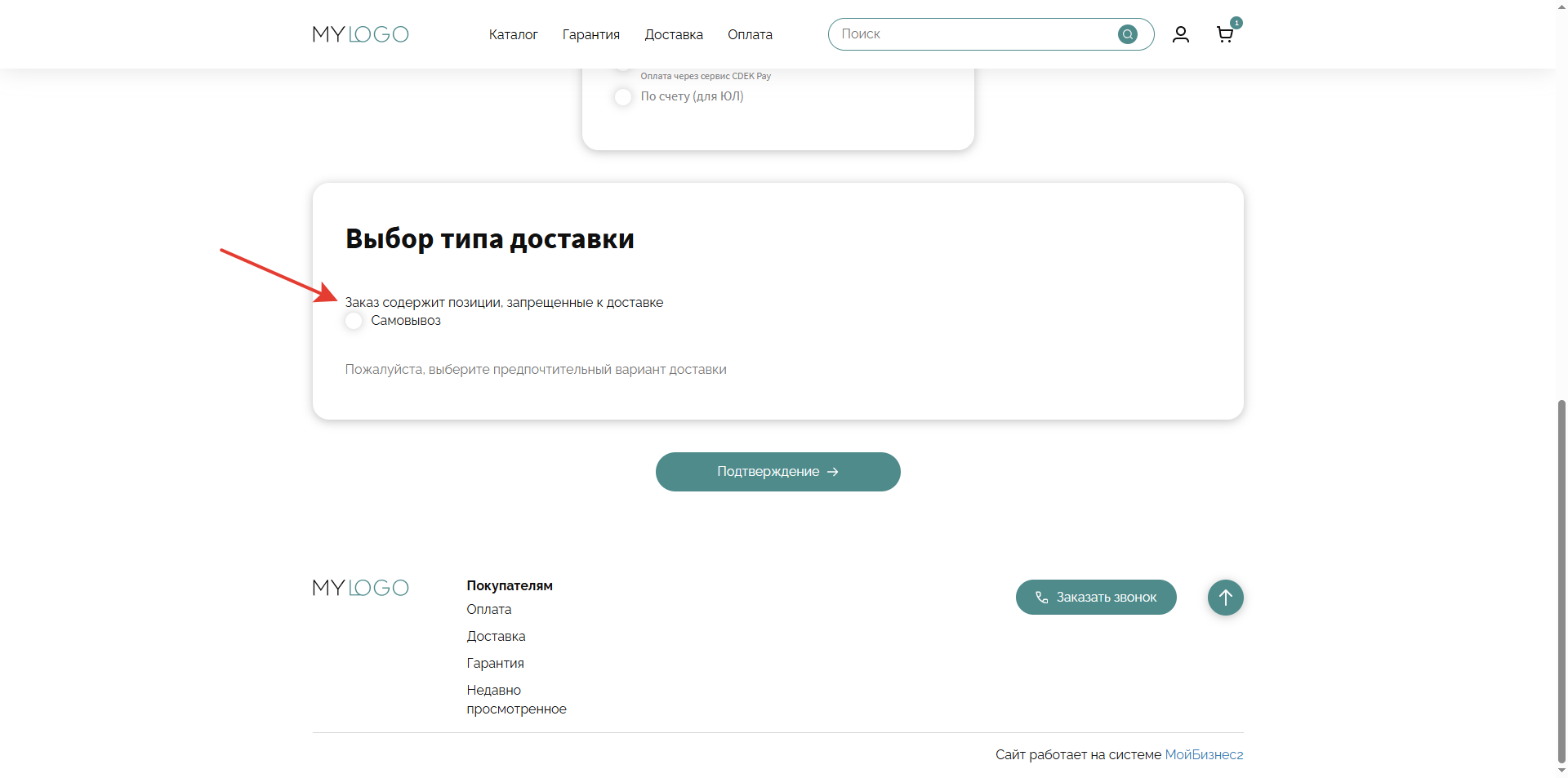Click the search magnifier icon
Viewport: 1568px width, 778px height.
point(1127,34)
